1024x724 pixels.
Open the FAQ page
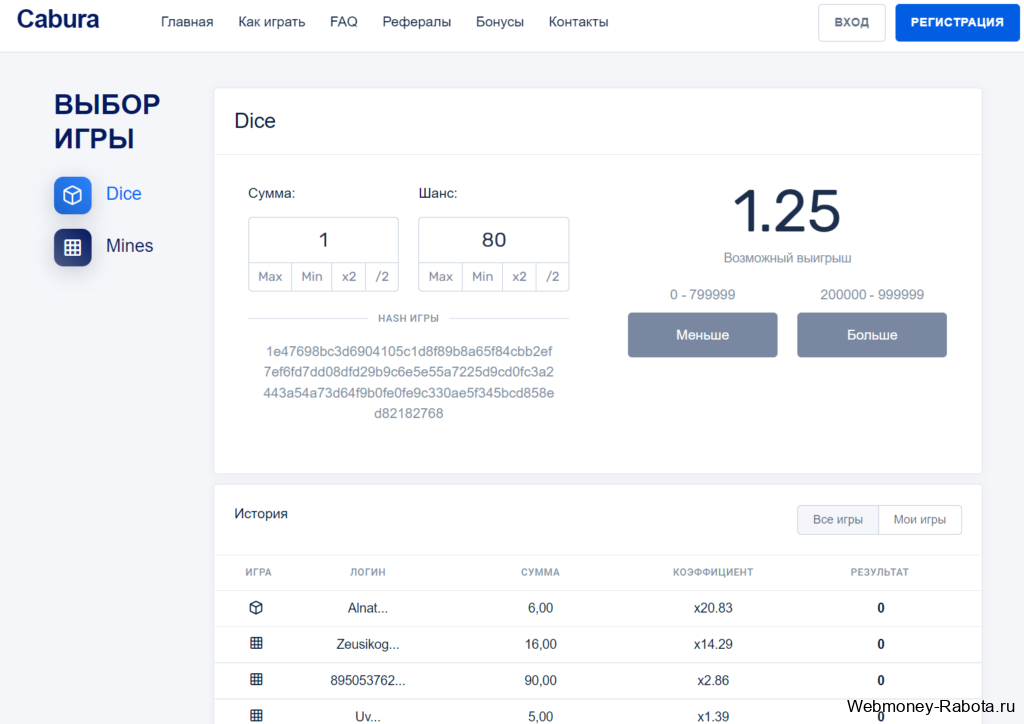(x=344, y=22)
